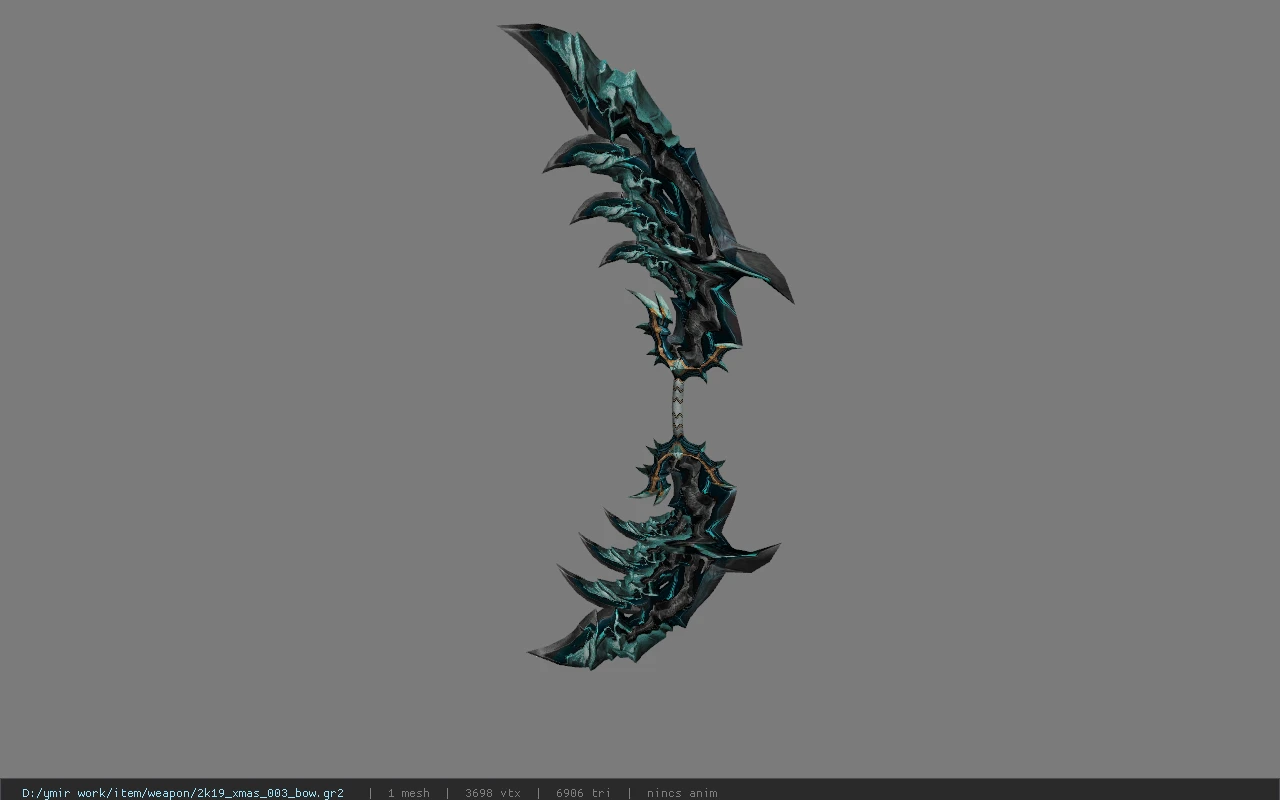Click the '3698 vtx' vertex count
1280x800 pixels.
pos(492,793)
